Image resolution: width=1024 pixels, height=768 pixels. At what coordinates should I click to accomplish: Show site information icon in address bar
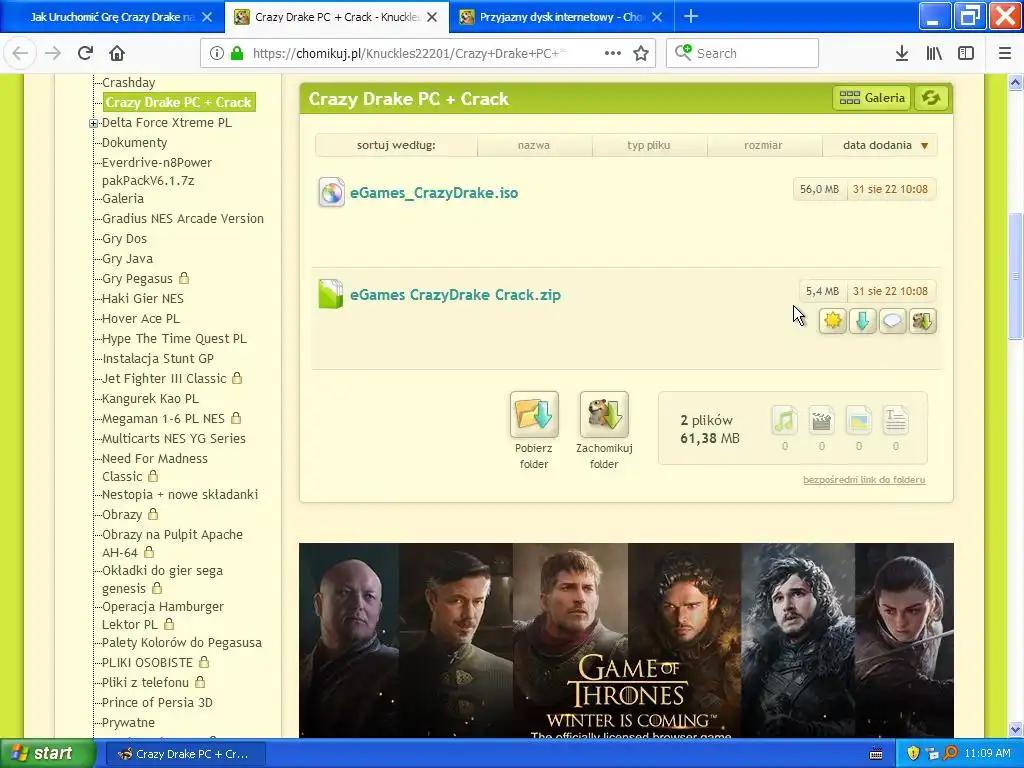tap(217, 53)
